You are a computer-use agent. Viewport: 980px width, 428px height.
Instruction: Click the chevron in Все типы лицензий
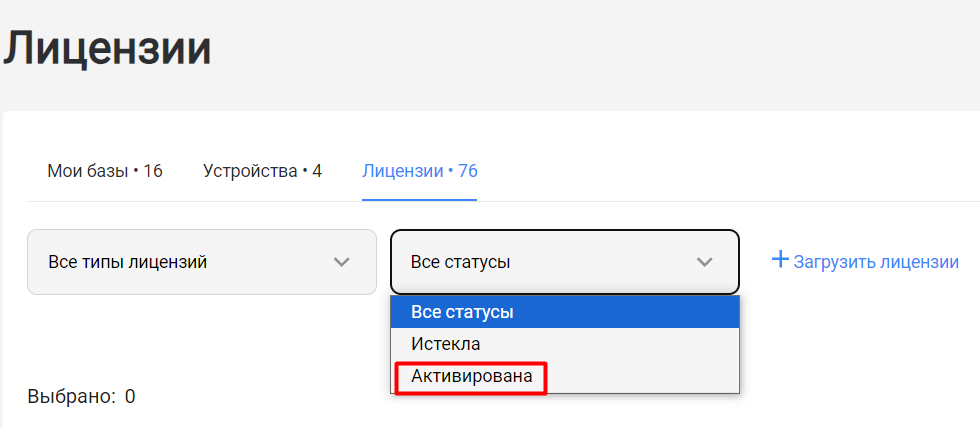coord(341,262)
